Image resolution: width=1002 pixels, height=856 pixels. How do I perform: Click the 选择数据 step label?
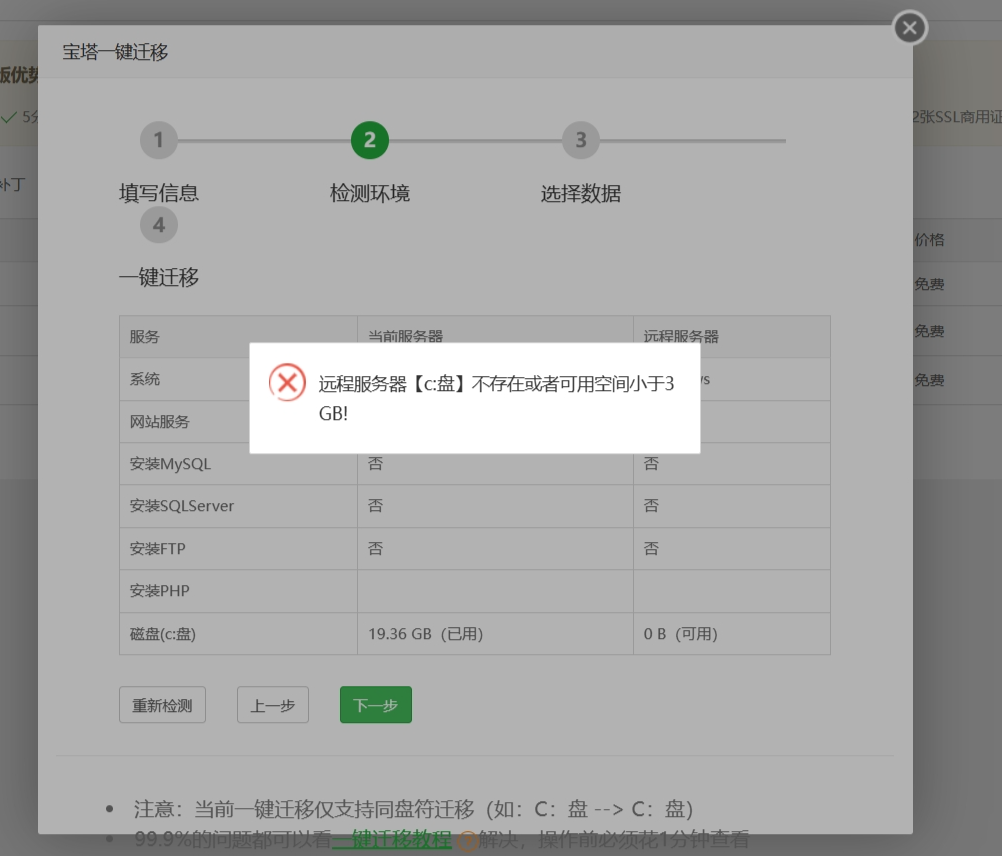[x=580, y=193]
